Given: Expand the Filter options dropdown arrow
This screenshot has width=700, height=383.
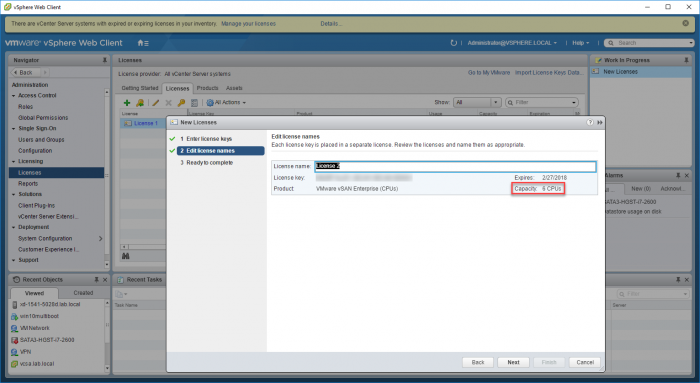Looking at the screenshot, I should pyautogui.click(x=574, y=103).
